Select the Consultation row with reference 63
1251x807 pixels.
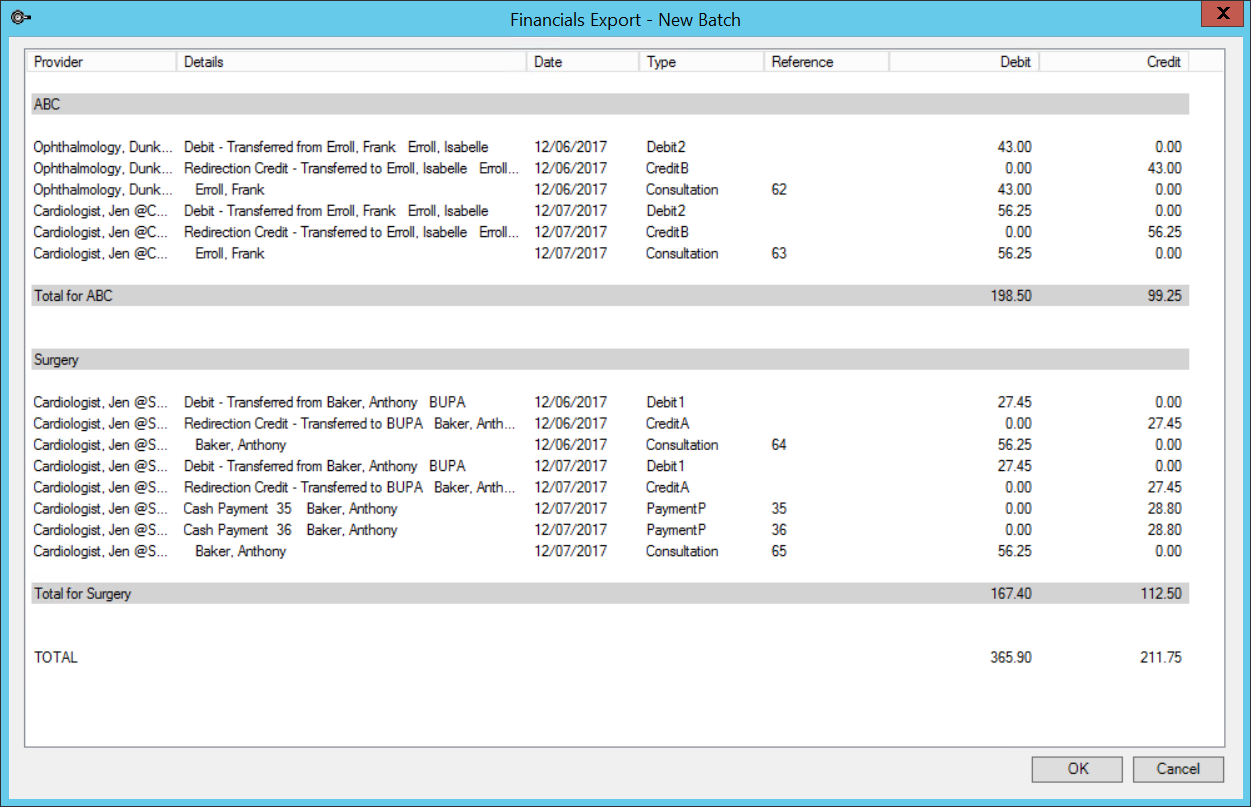[608, 253]
